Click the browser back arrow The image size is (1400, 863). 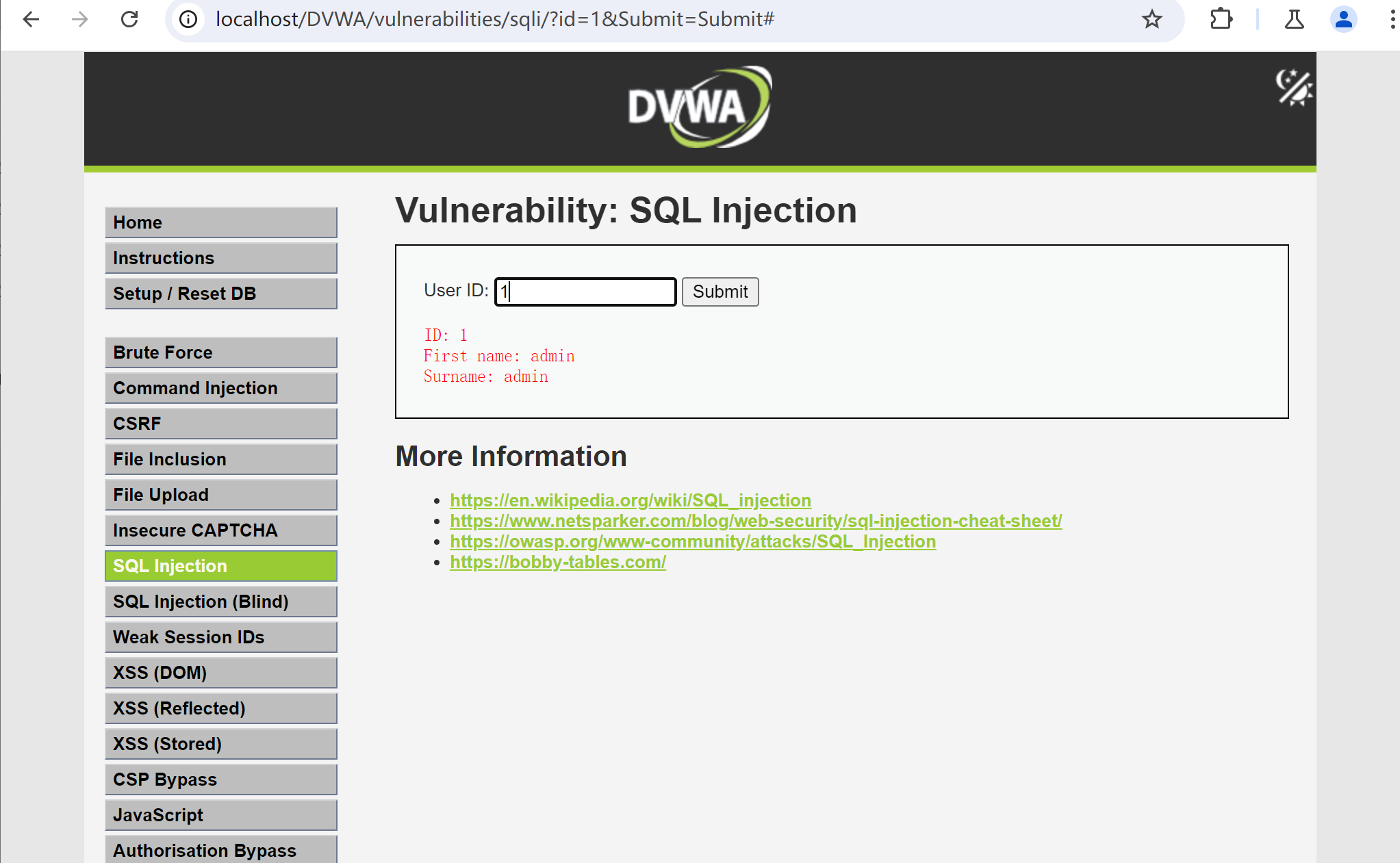point(31,19)
